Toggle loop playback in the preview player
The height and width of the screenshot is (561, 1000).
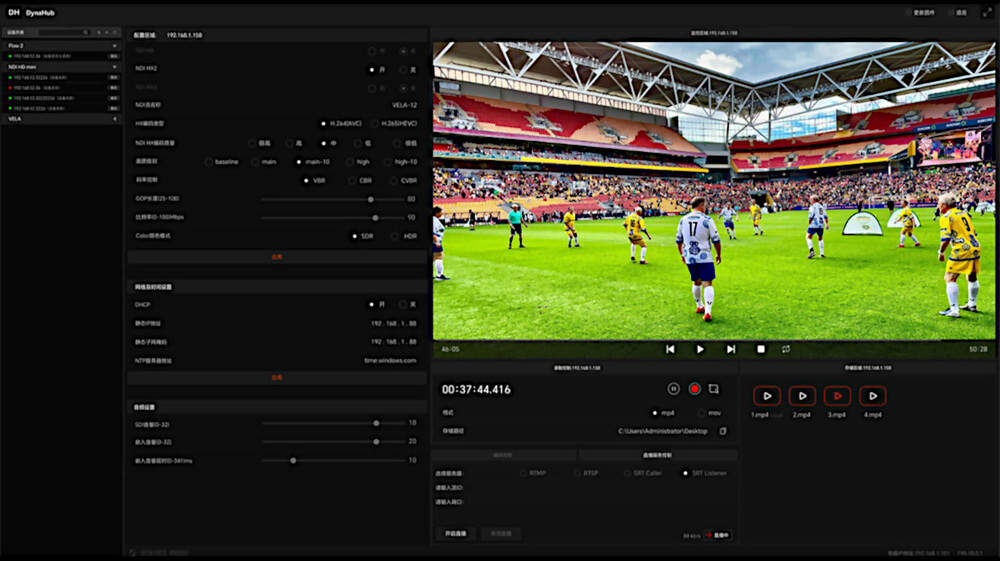coord(786,349)
